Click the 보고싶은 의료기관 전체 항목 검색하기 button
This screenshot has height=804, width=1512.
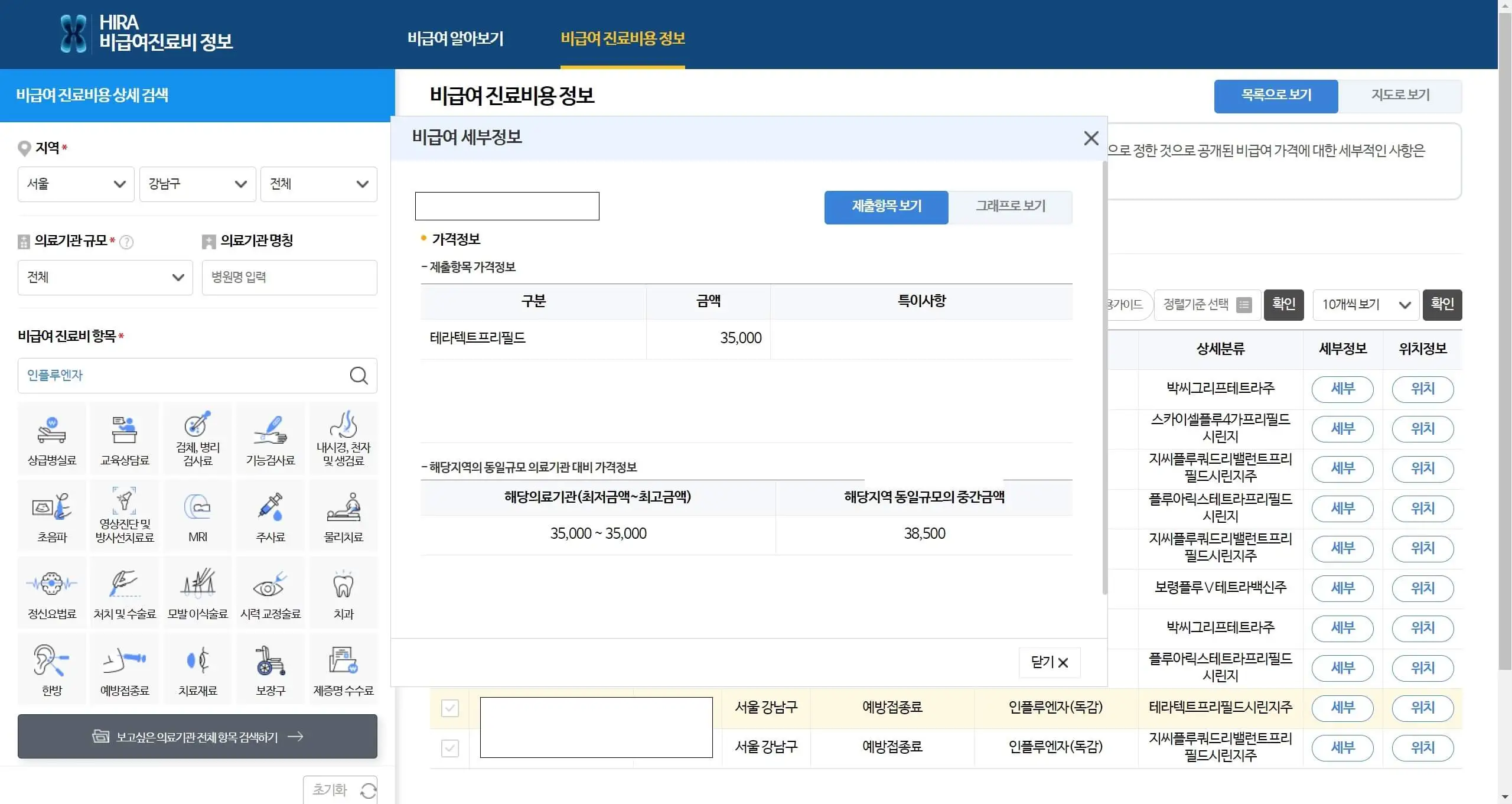[197, 737]
